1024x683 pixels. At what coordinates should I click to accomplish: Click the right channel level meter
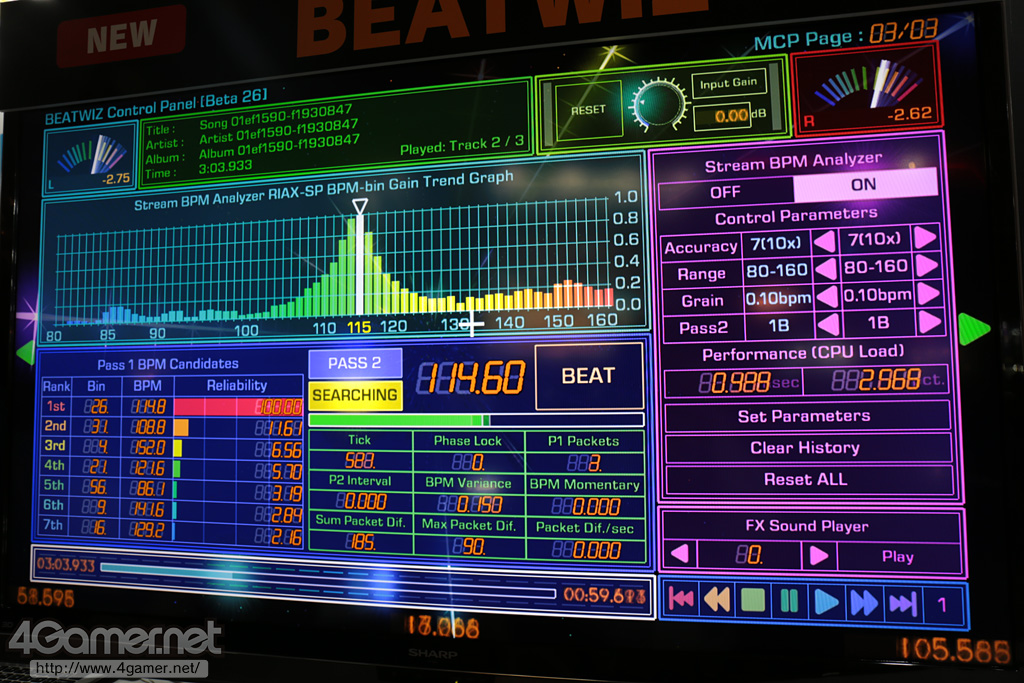click(869, 91)
